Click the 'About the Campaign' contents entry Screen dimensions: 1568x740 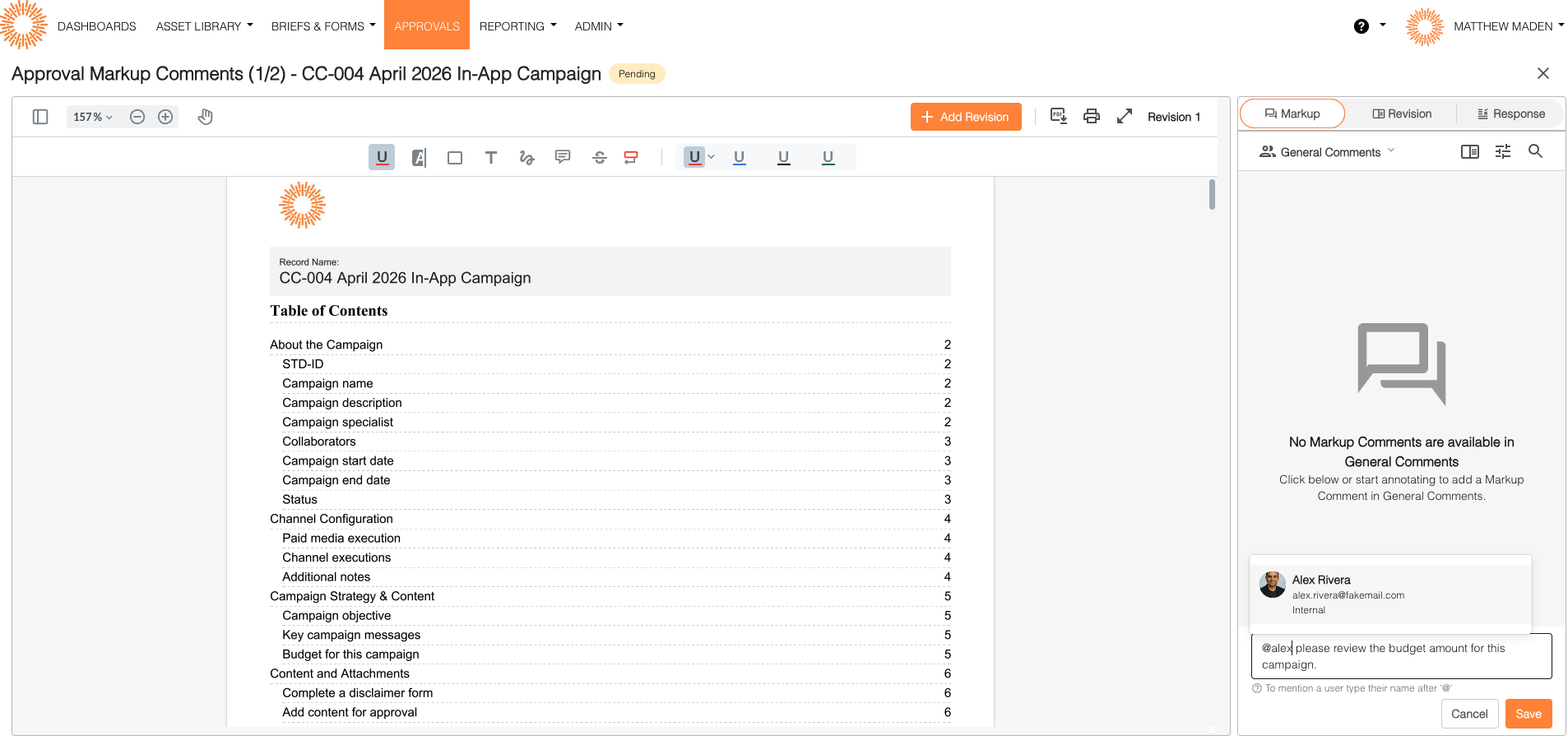[x=327, y=345]
